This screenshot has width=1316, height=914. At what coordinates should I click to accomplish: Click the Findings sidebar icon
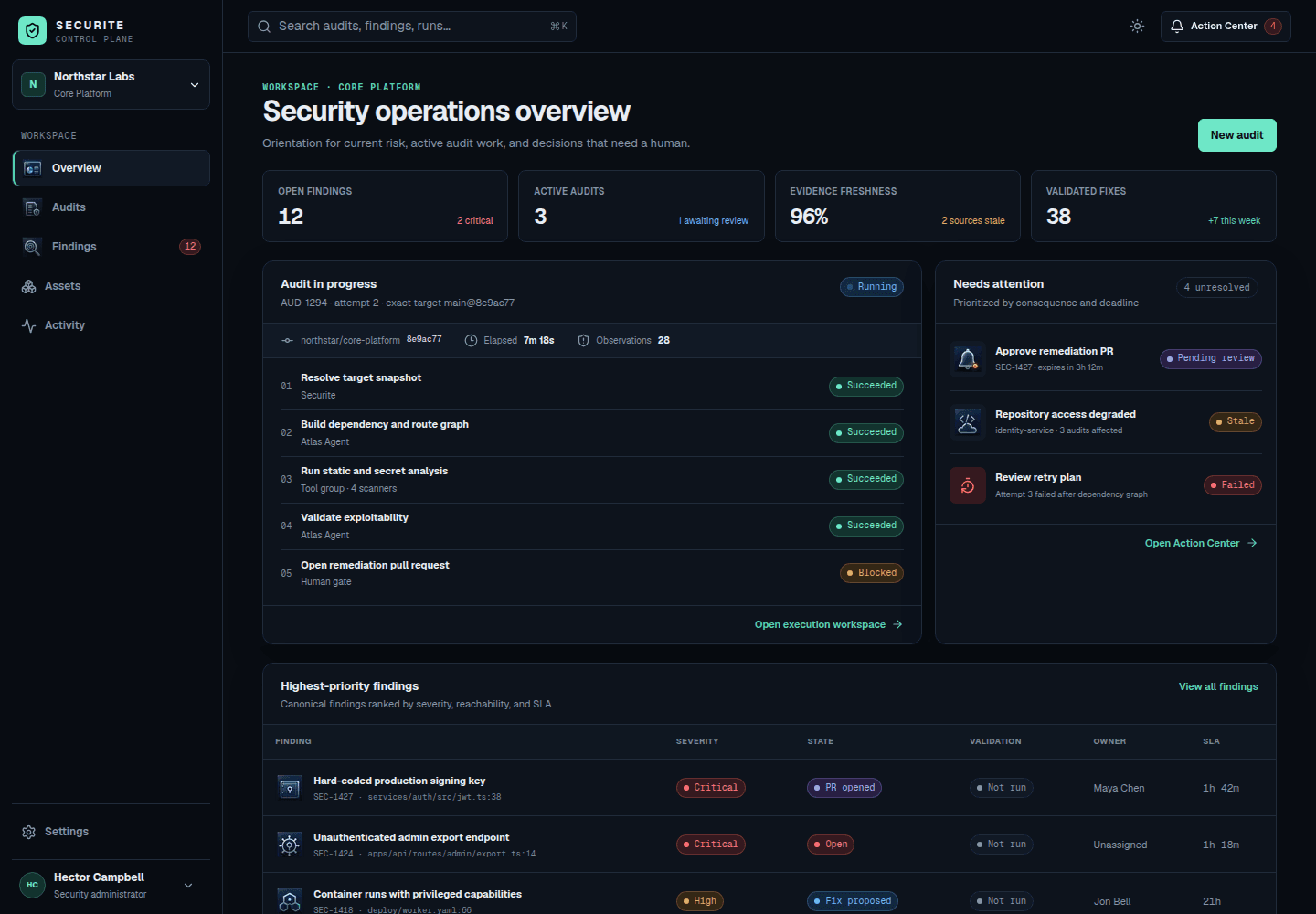pyautogui.click(x=33, y=247)
